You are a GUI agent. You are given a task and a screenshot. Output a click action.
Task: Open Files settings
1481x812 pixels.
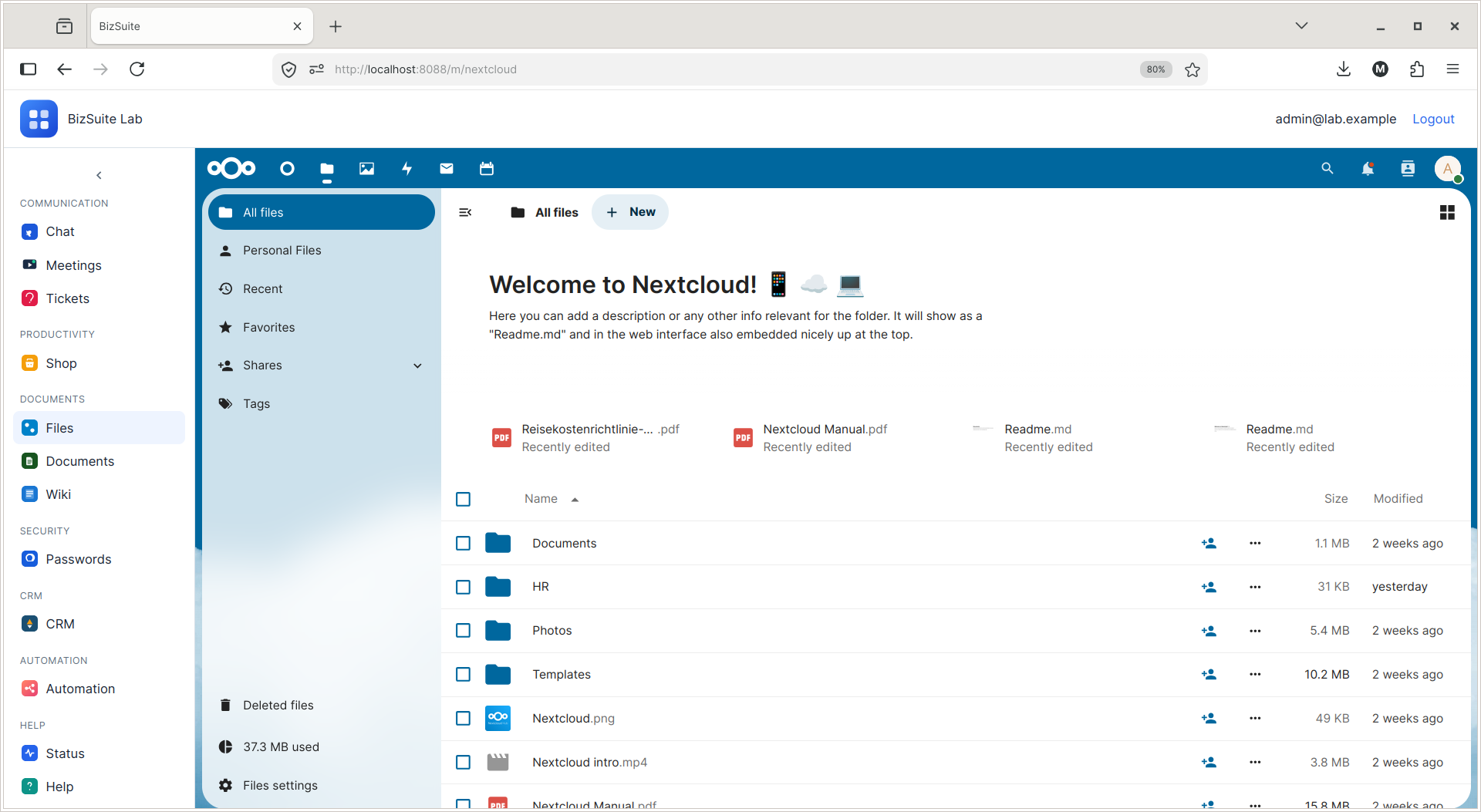322,785
